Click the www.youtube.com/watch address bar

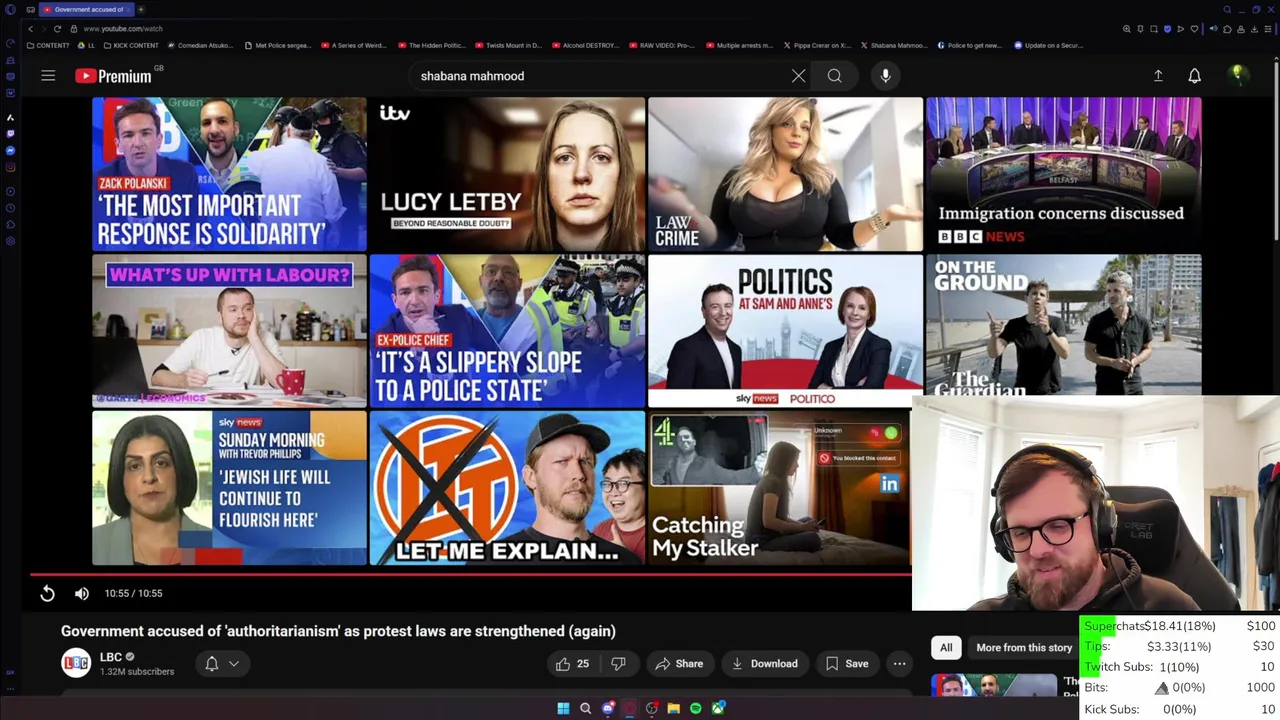coord(123,29)
